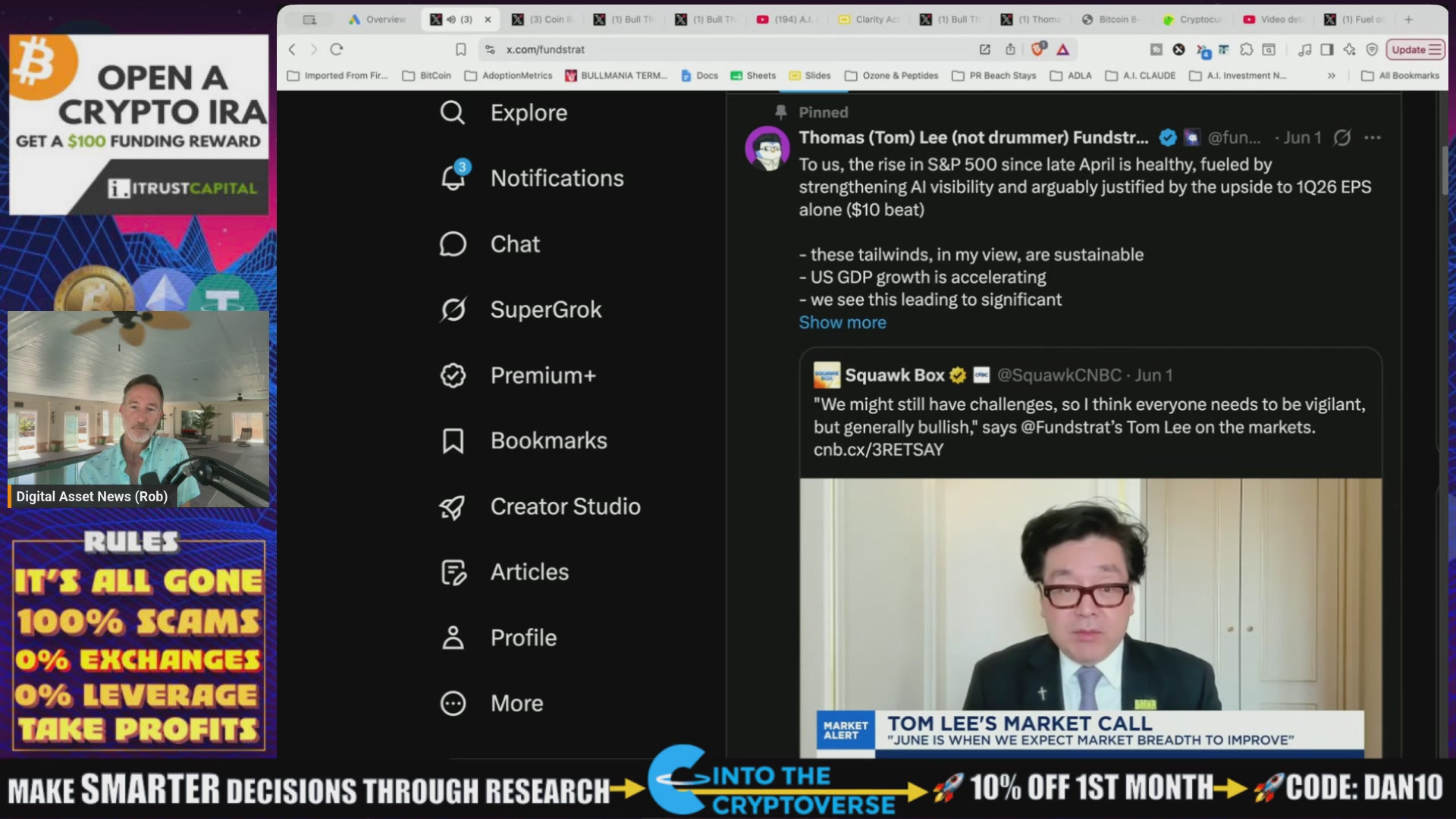This screenshot has width=1456, height=819.
Task: Click Tom Lee's profile avatar
Action: click(767, 148)
